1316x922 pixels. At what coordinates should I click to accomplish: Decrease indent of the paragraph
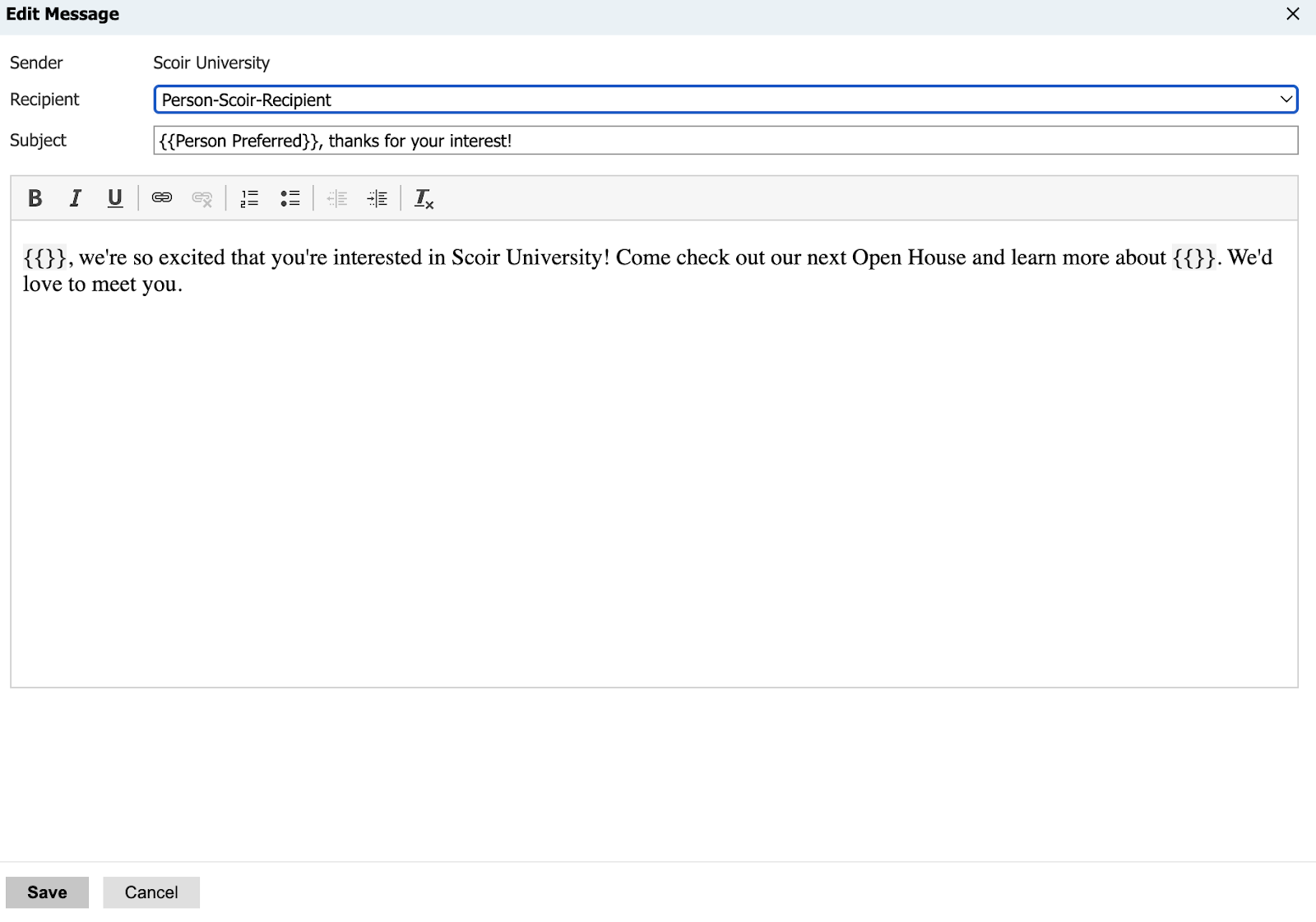[337, 198]
